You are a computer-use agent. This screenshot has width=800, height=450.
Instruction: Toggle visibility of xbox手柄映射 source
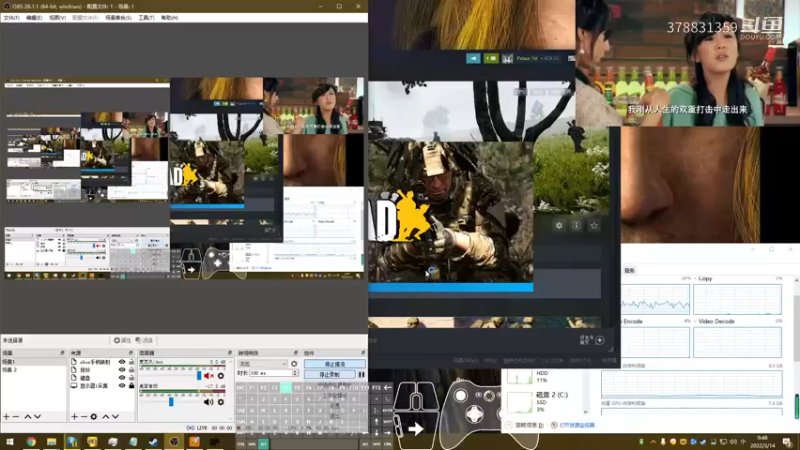coord(122,362)
